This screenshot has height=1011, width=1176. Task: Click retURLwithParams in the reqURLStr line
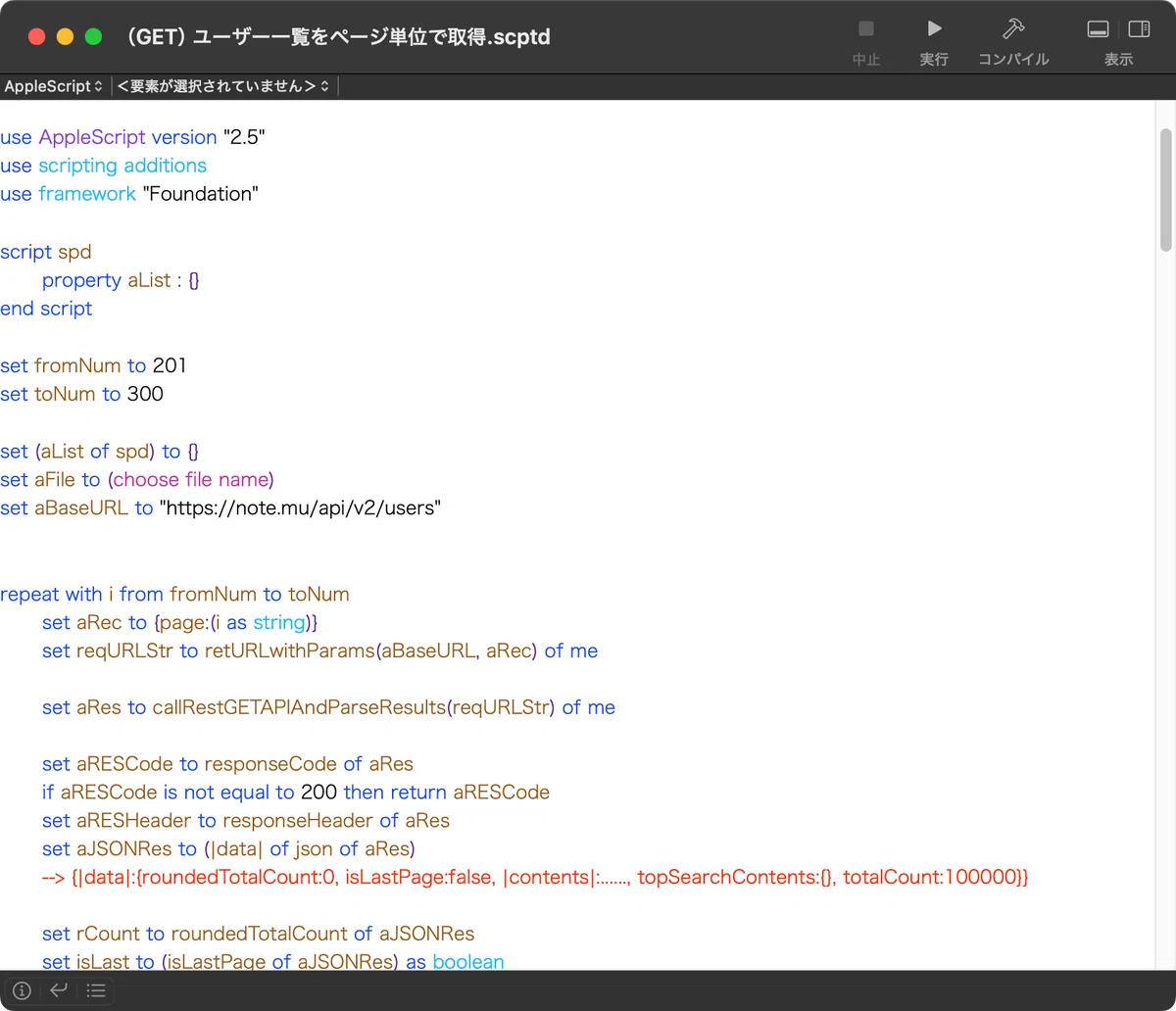(290, 651)
